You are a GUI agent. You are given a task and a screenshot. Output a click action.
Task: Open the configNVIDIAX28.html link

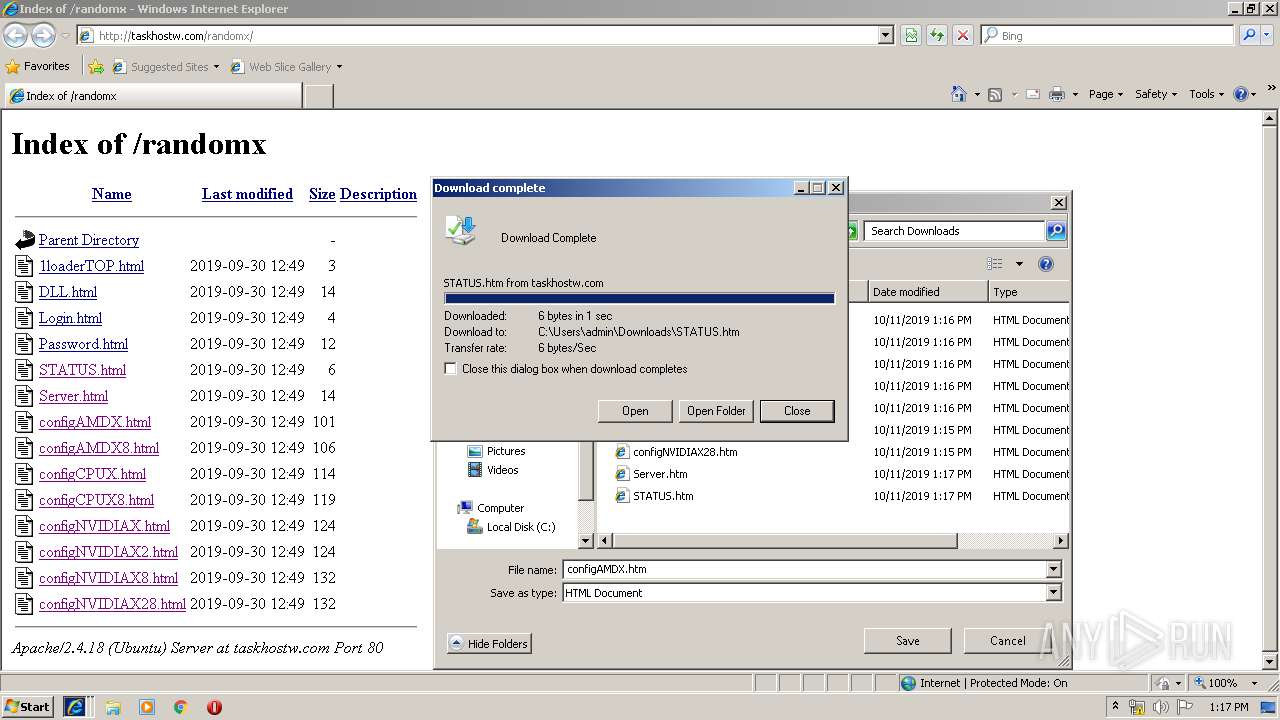(112, 604)
